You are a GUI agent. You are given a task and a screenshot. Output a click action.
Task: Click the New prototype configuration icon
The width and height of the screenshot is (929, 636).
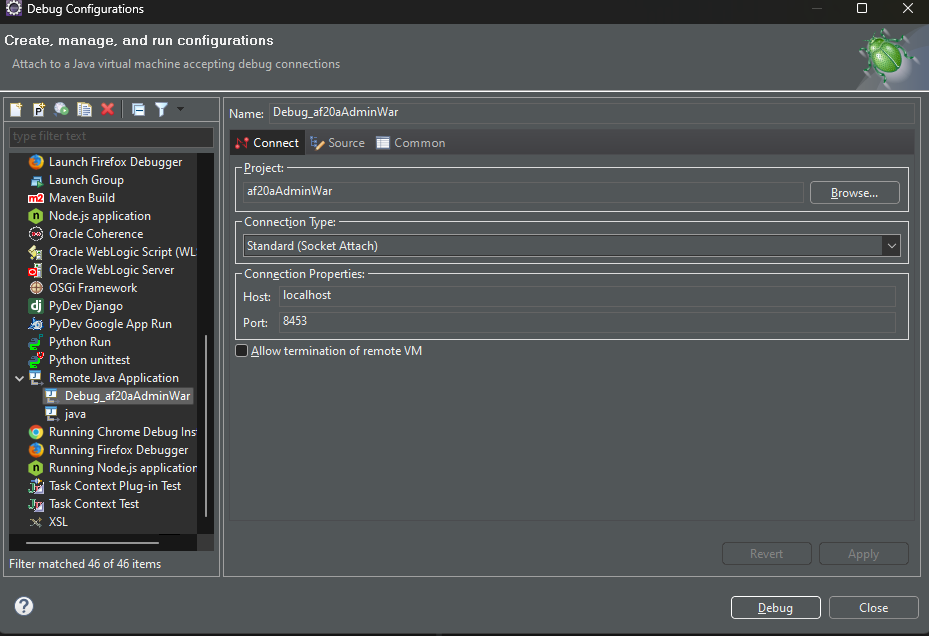click(x=39, y=110)
